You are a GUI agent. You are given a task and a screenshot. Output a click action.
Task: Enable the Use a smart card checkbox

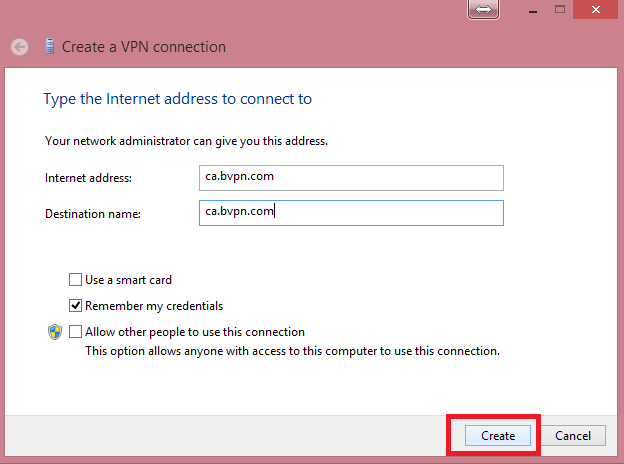click(x=75, y=280)
